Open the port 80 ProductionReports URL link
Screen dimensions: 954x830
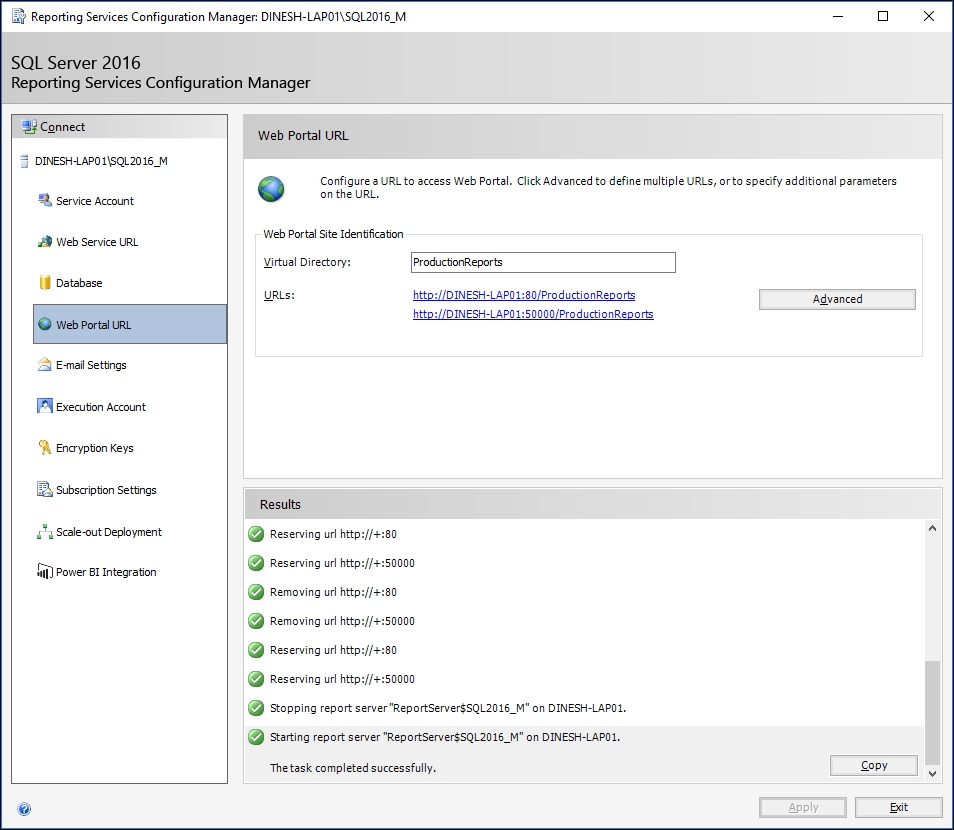pos(524,295)
